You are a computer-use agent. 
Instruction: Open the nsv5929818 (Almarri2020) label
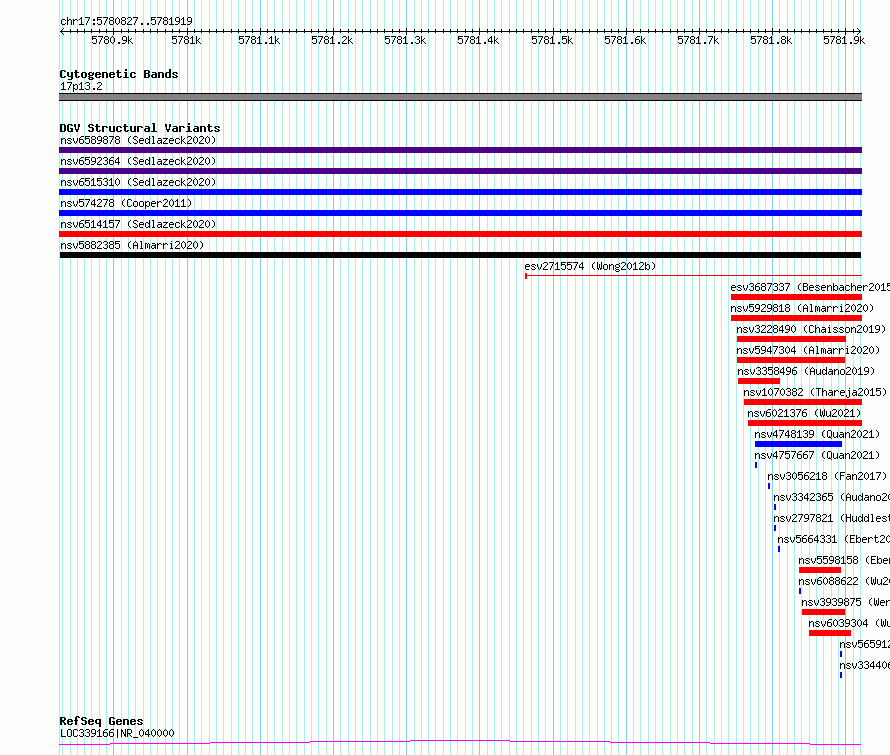tap(802, 308)
